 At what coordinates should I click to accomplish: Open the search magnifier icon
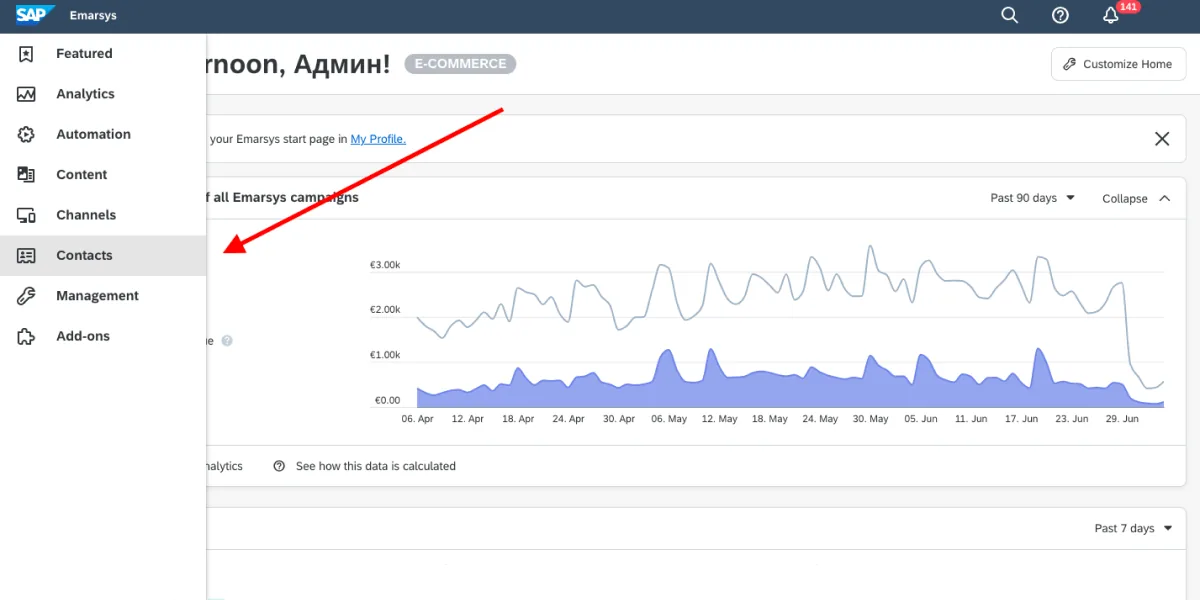[1010, 15]
